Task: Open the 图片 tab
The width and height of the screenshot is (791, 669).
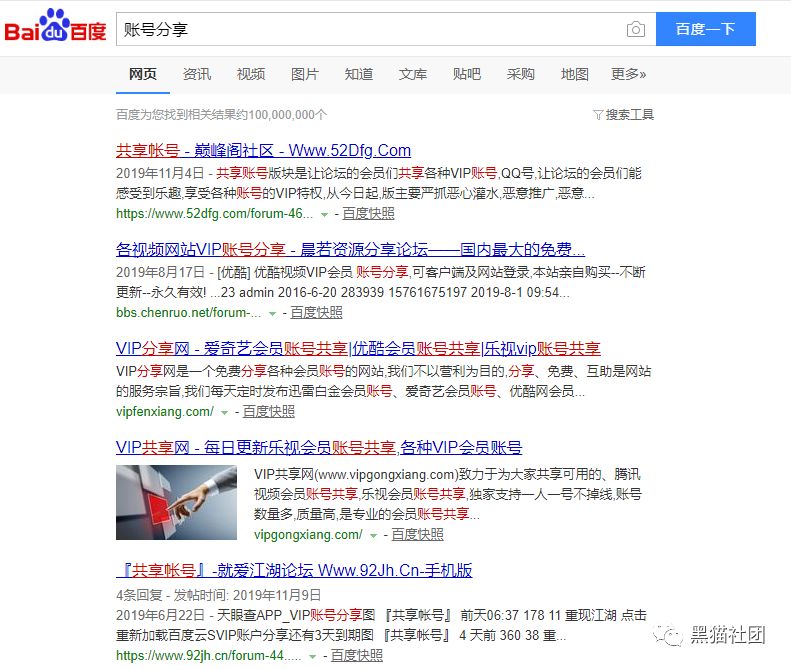Action: [x=305, y=74]
